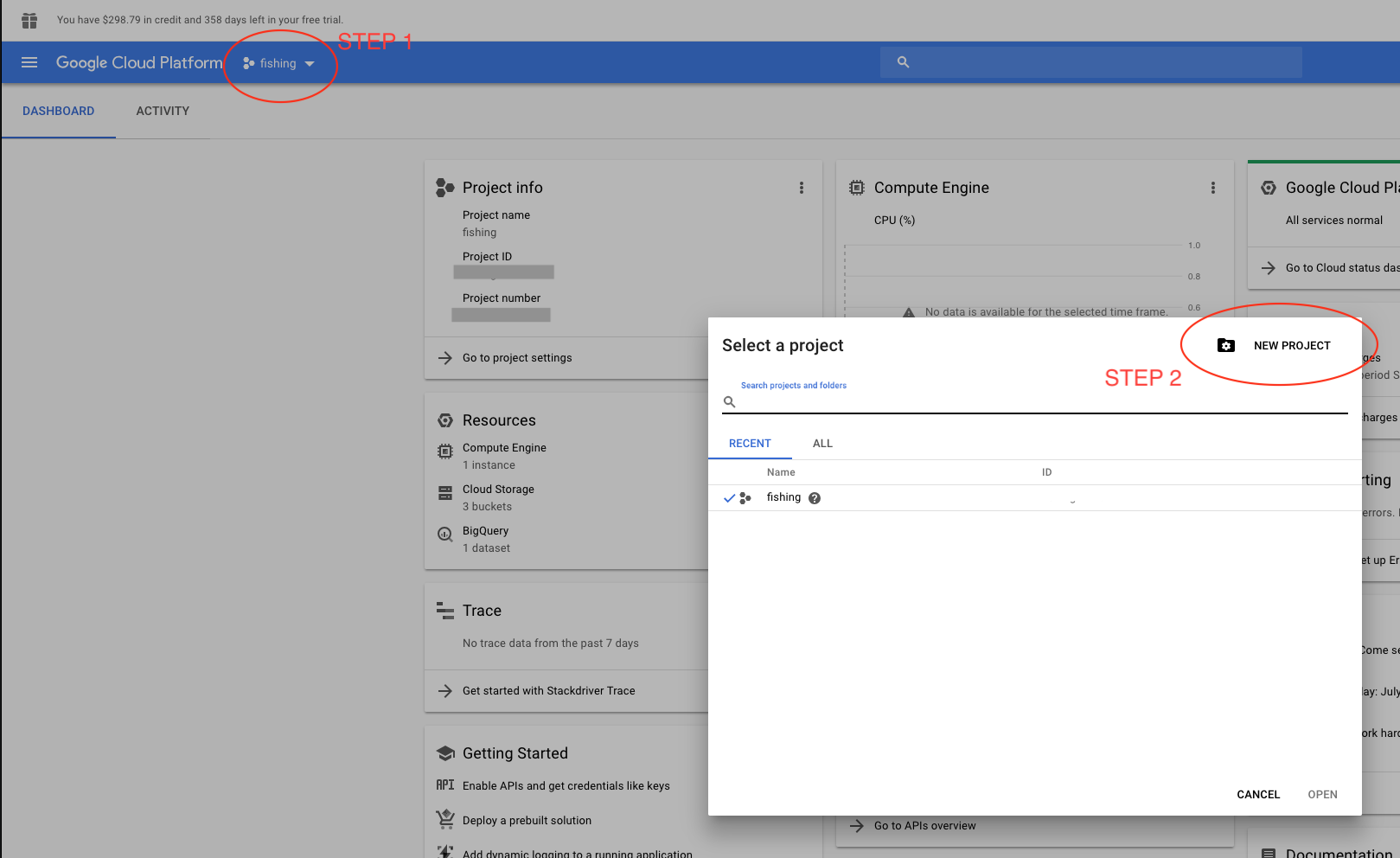Open Deploy a prebuilt solution
The width and height of the screenshot is (1400, 858).
pyautogui.click(x=527, y=821)
